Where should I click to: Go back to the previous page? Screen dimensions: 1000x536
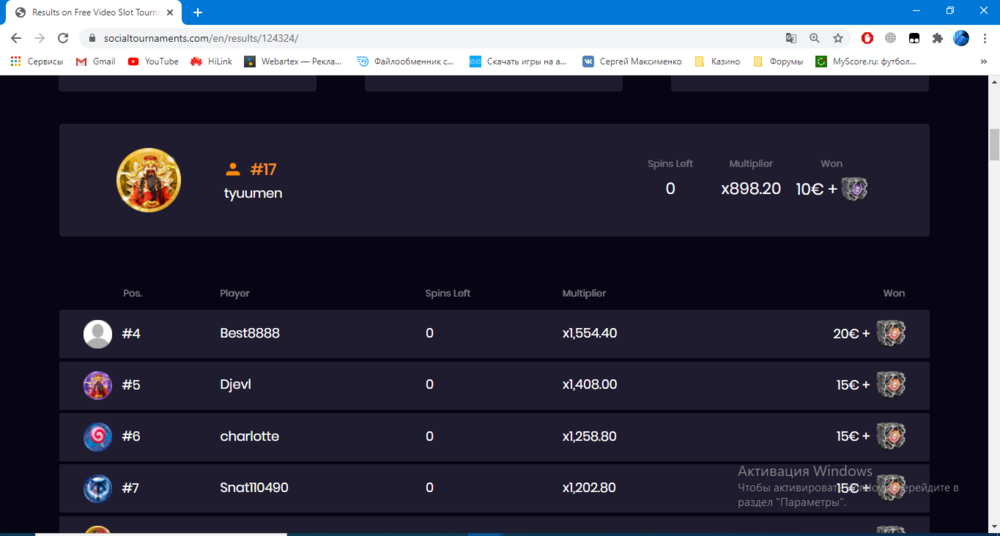click(16, 38)
